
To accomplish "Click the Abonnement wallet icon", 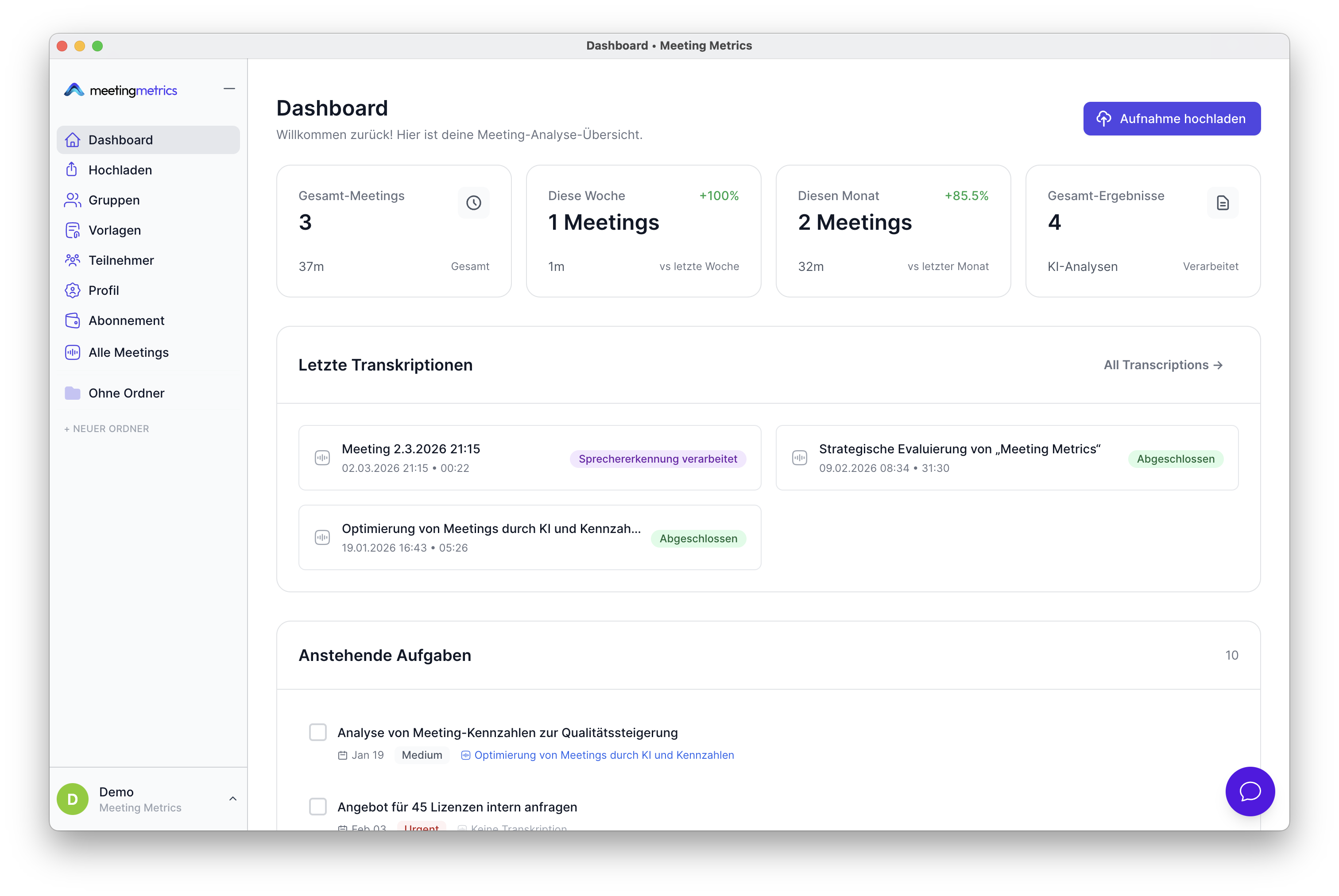I will 73,321.
